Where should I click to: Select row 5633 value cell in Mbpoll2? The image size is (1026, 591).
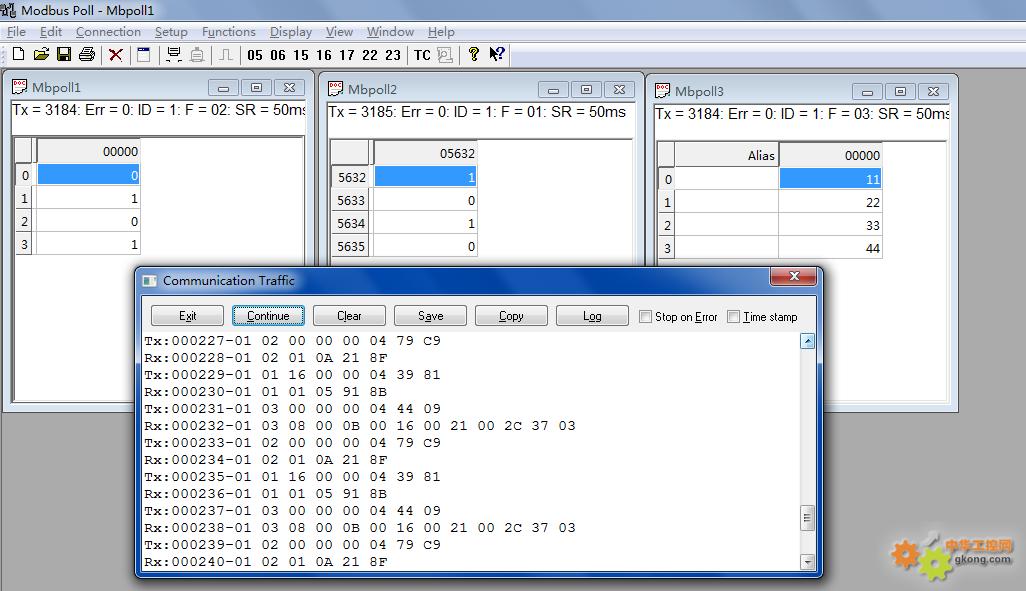pos(425,200)
